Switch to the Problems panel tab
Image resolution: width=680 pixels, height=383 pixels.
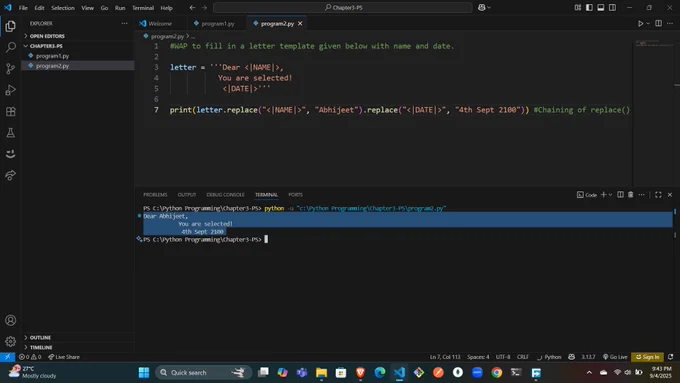tap(155, 195)
